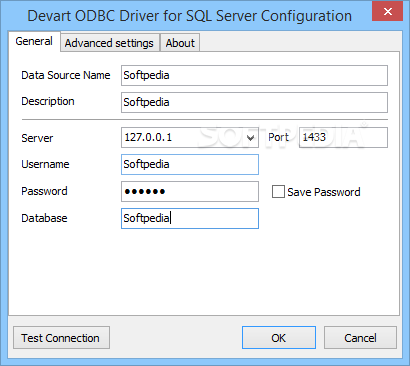This screenshot has width=410, height=366.
Task: Click the Cancel button
Action: tap(360, 338)
